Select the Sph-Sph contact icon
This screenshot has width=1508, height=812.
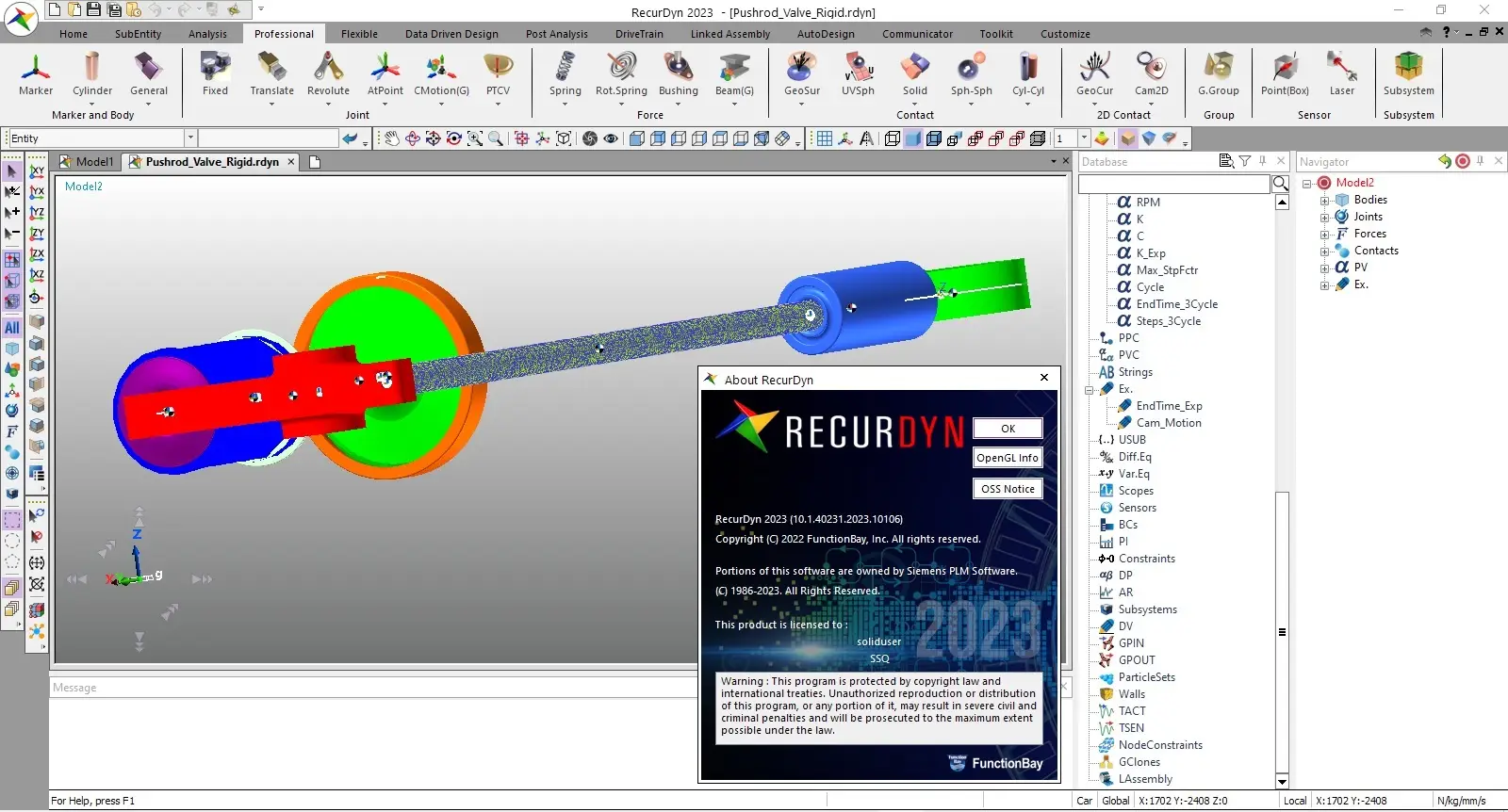(x=971, y=73)
